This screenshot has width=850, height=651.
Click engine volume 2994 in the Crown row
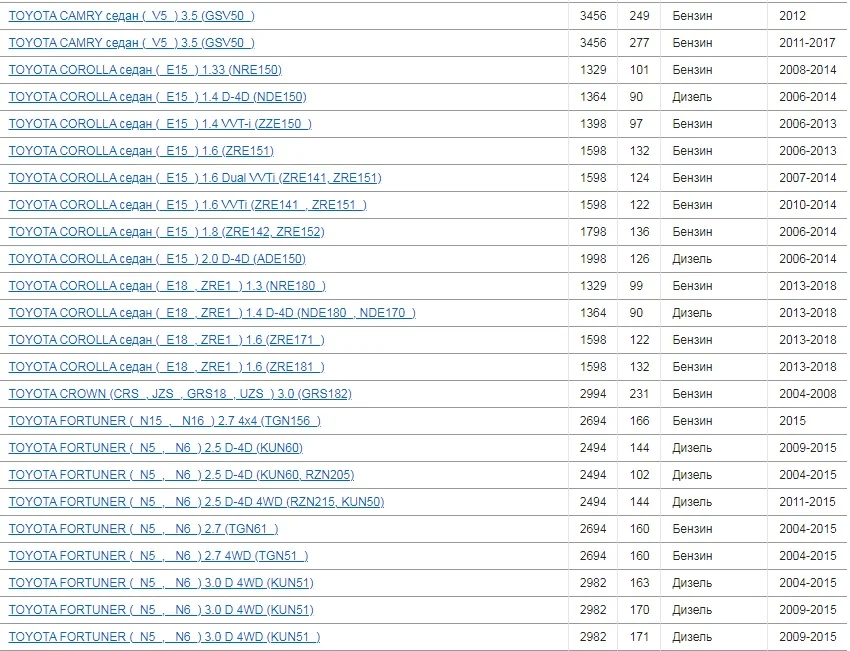[x=593, y=394]
